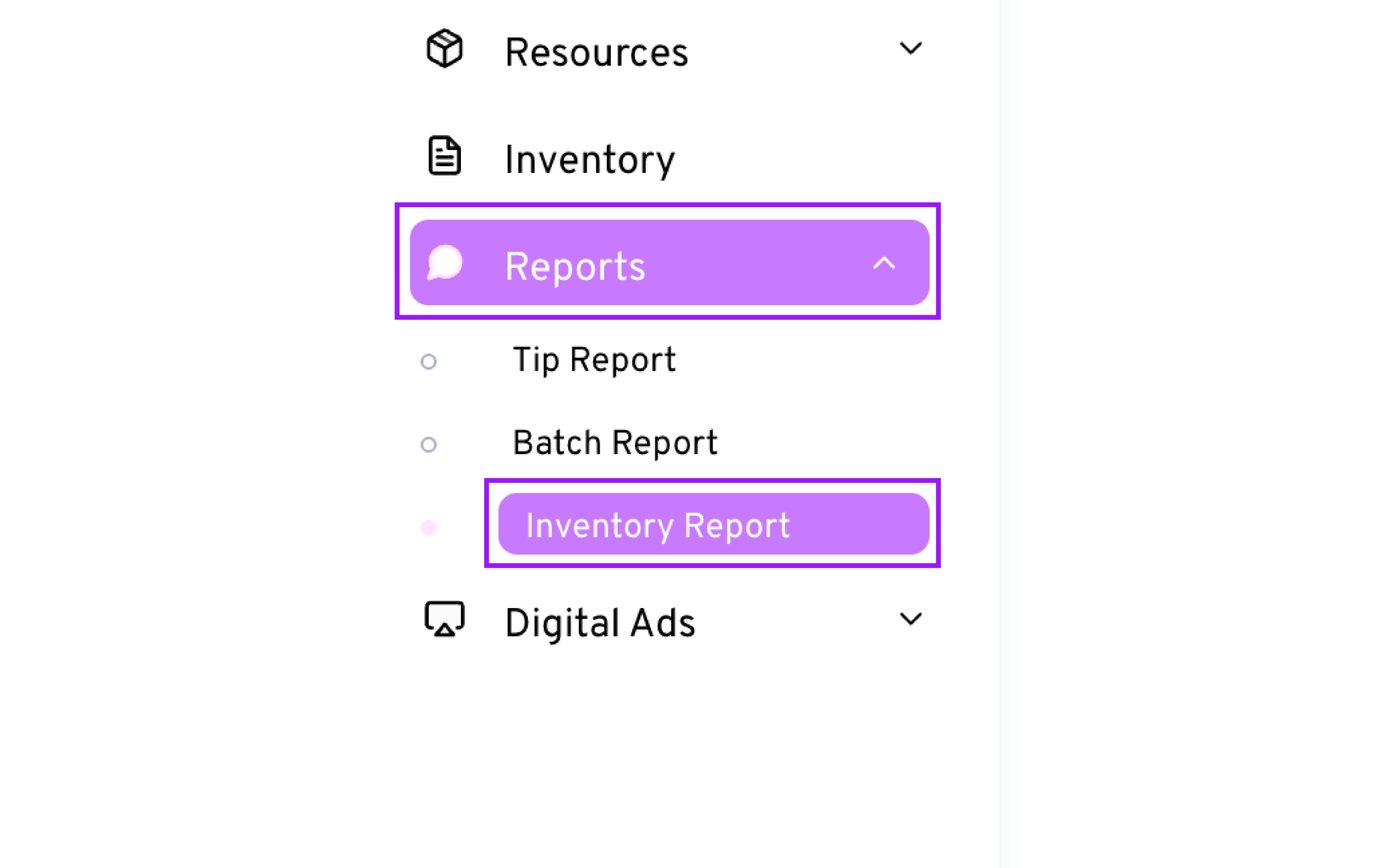Click the Inventory Report pink bullet

point(428,528)
